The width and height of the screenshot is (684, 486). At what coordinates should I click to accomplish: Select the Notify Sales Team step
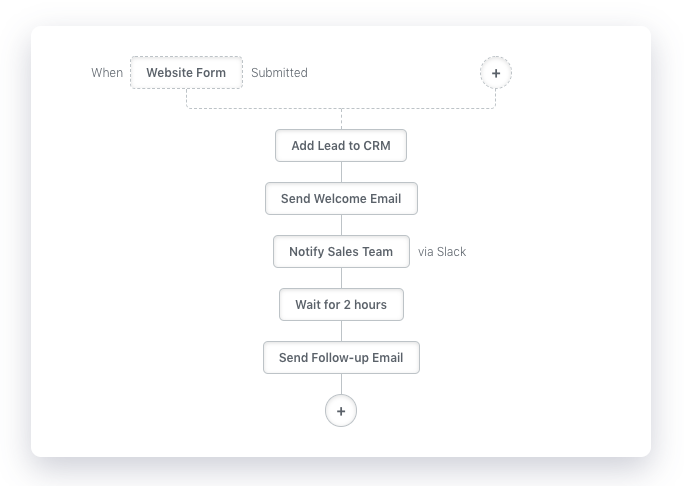(341, 251)
